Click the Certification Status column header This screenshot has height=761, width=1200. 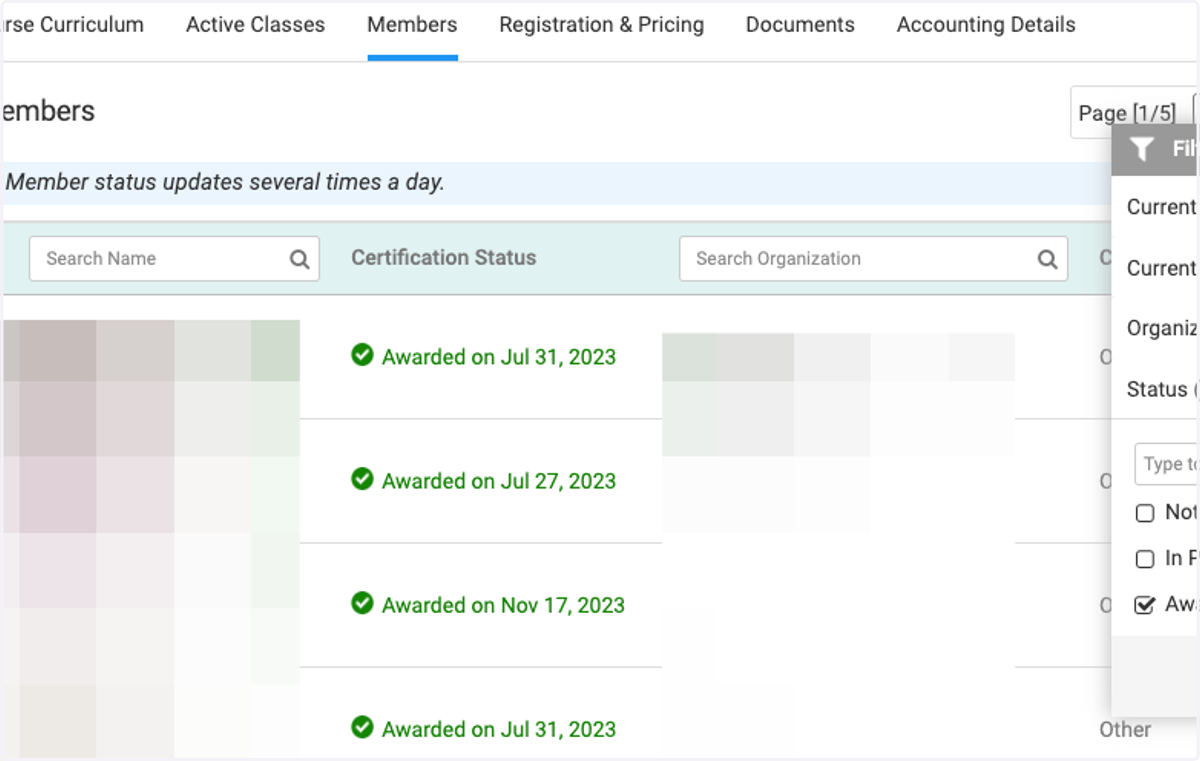coord(443,257)
